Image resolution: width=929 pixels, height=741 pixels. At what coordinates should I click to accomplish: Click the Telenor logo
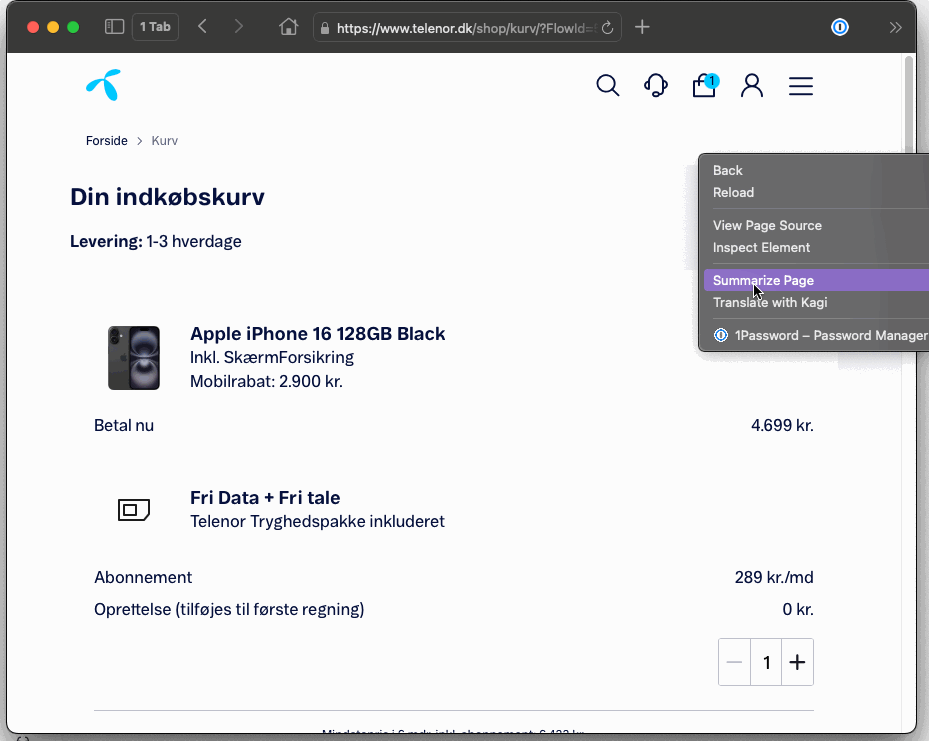[x=103, y=86]
